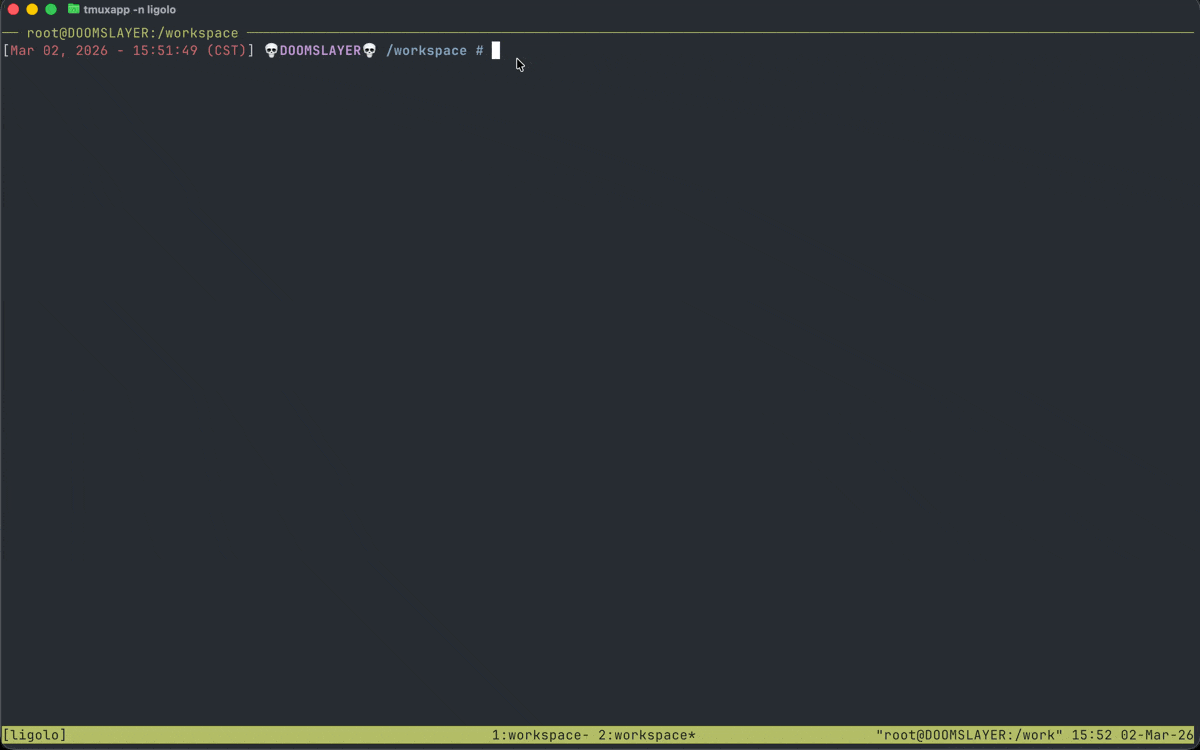Click the # root prompt symbol
The width and height of the screenshot is (1200, 750).
pos(479,51)
